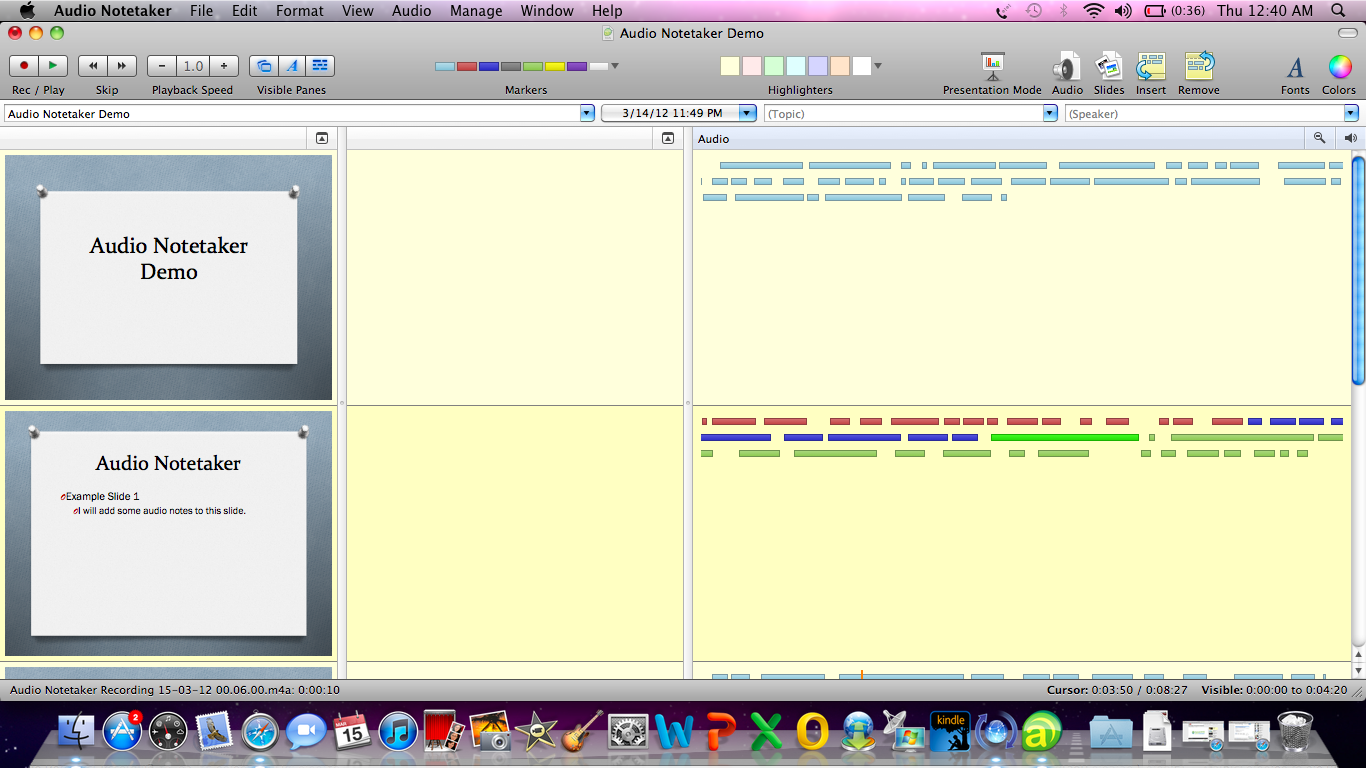Play the audio with the green Play button
The height and width of the screenshot is (768, 1366).
(x=52, y=66)
